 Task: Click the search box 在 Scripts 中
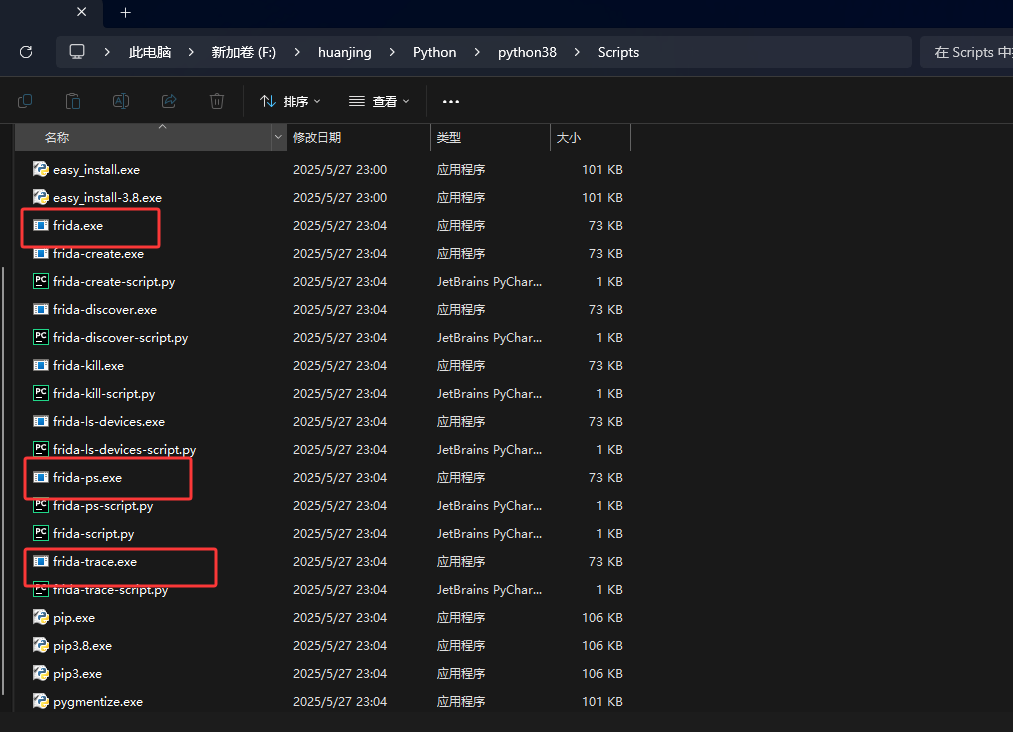[x=967, y=52]
